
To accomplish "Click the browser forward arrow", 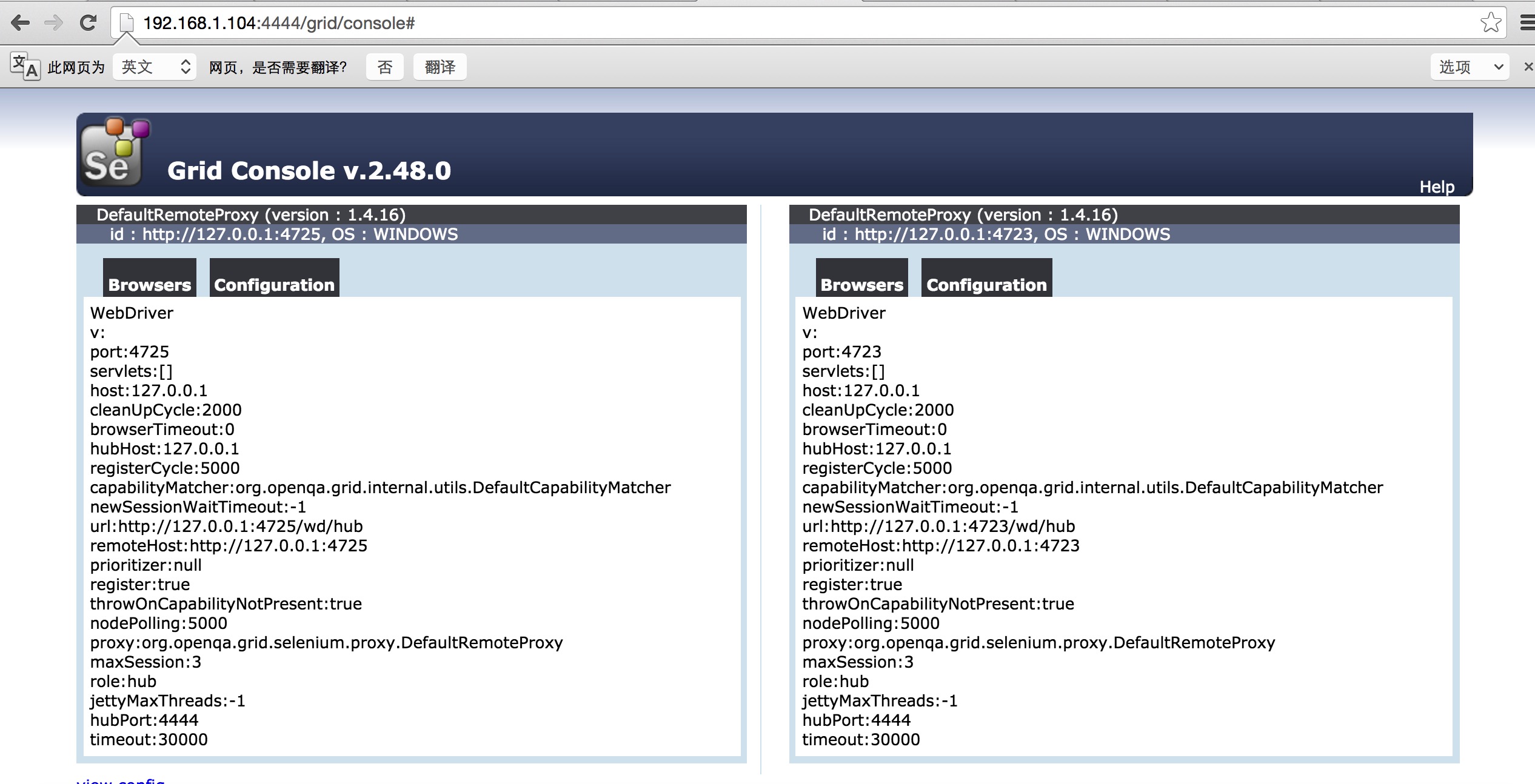I will click(x=54, y=23).
